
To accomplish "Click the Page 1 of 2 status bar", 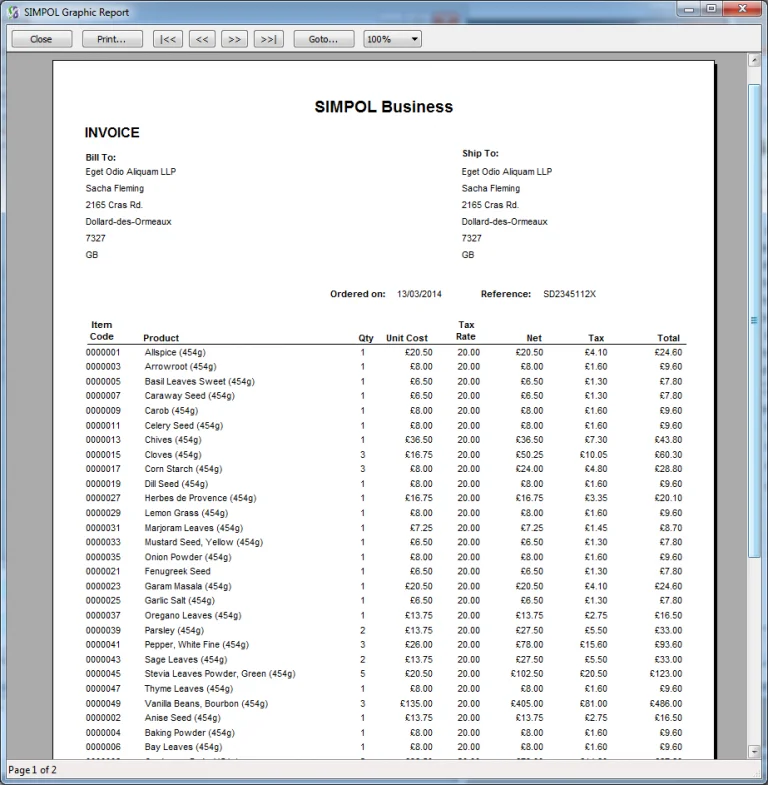I will [x=33, y=770].
